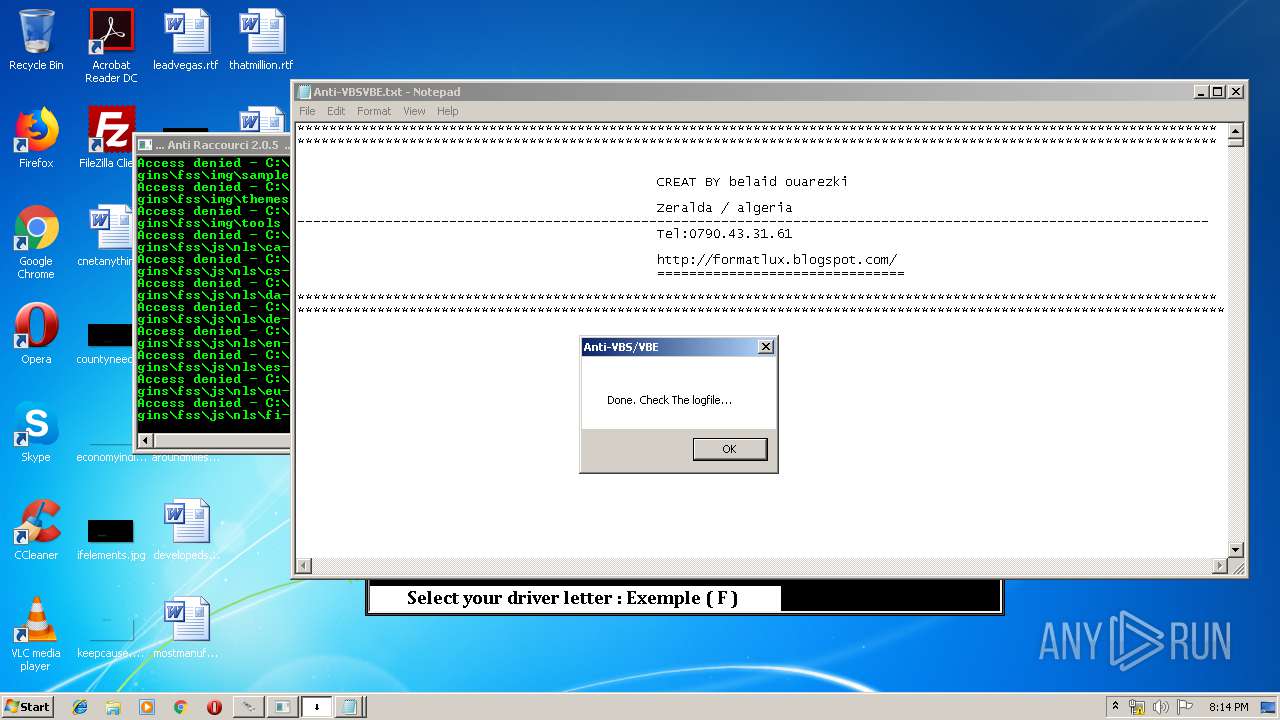Click Notepad horizontal scrollbar left arrow
The width and height of the screenshot is (1280, 720).
click(x=304, y=566)
